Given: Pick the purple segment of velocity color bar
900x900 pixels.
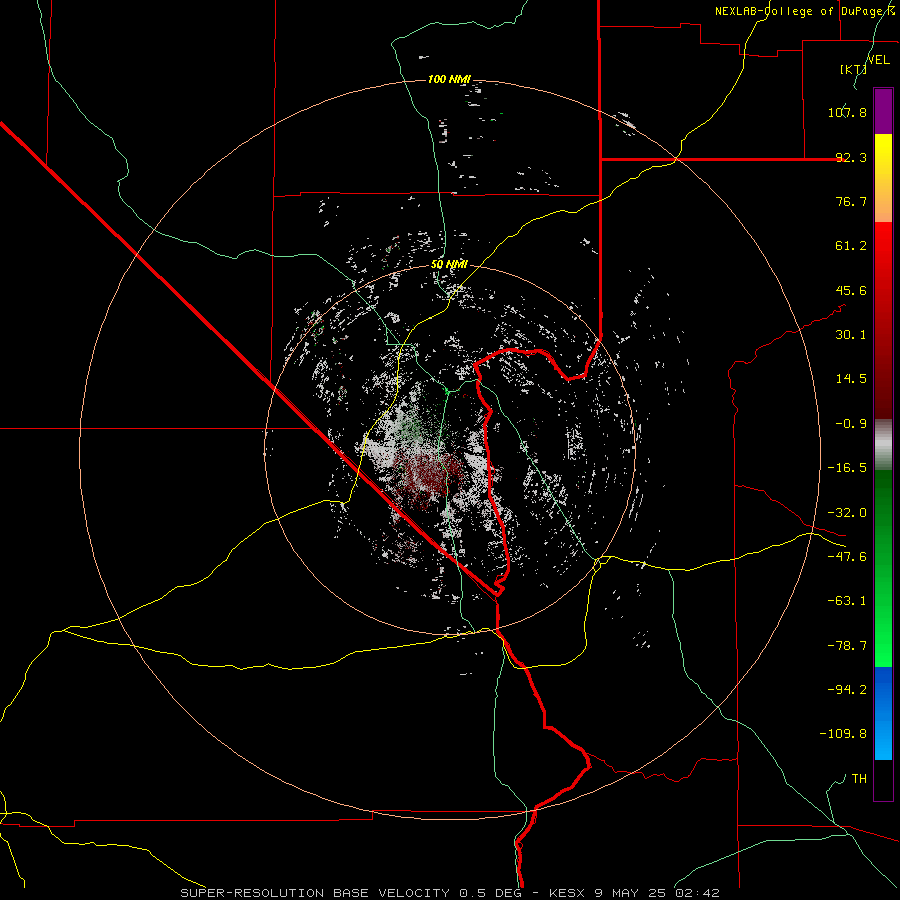Looking at the screenshot, I should pyautogui.click(x=883, y=111).
